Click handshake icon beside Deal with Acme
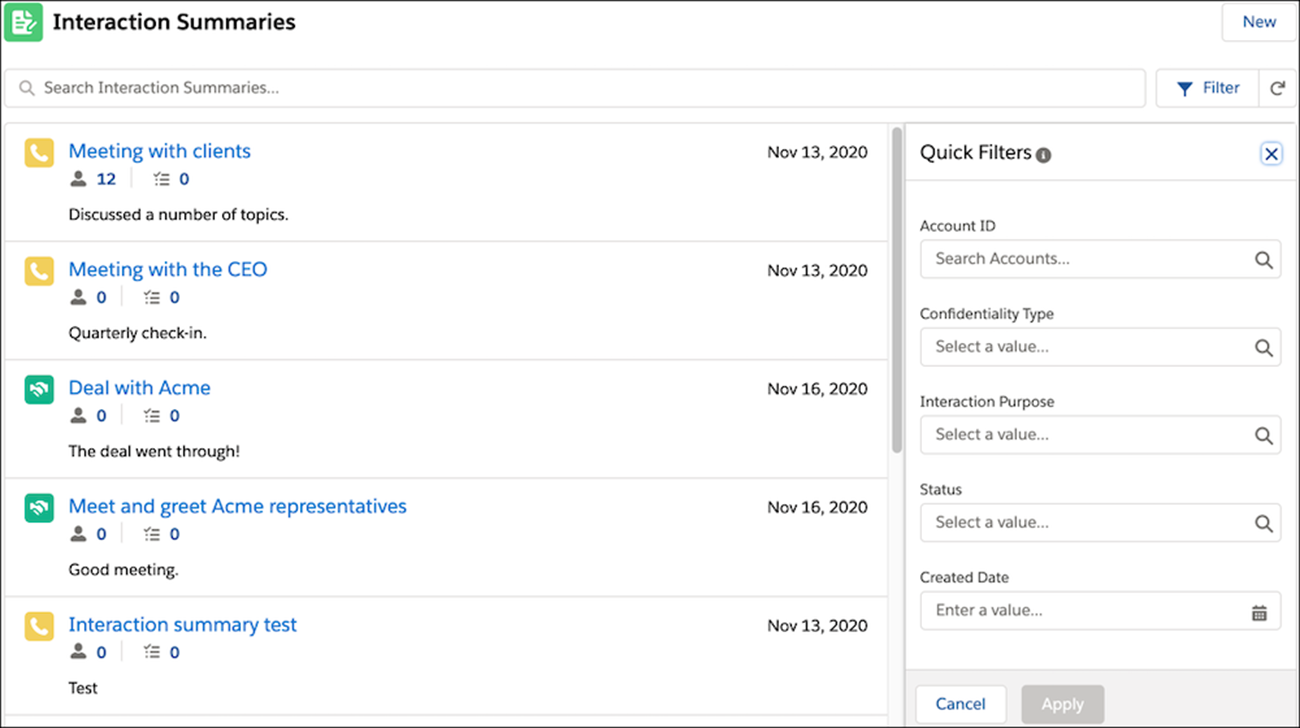Image resolution: width=1300 pixels, height=728 pixels. point(39,389)
